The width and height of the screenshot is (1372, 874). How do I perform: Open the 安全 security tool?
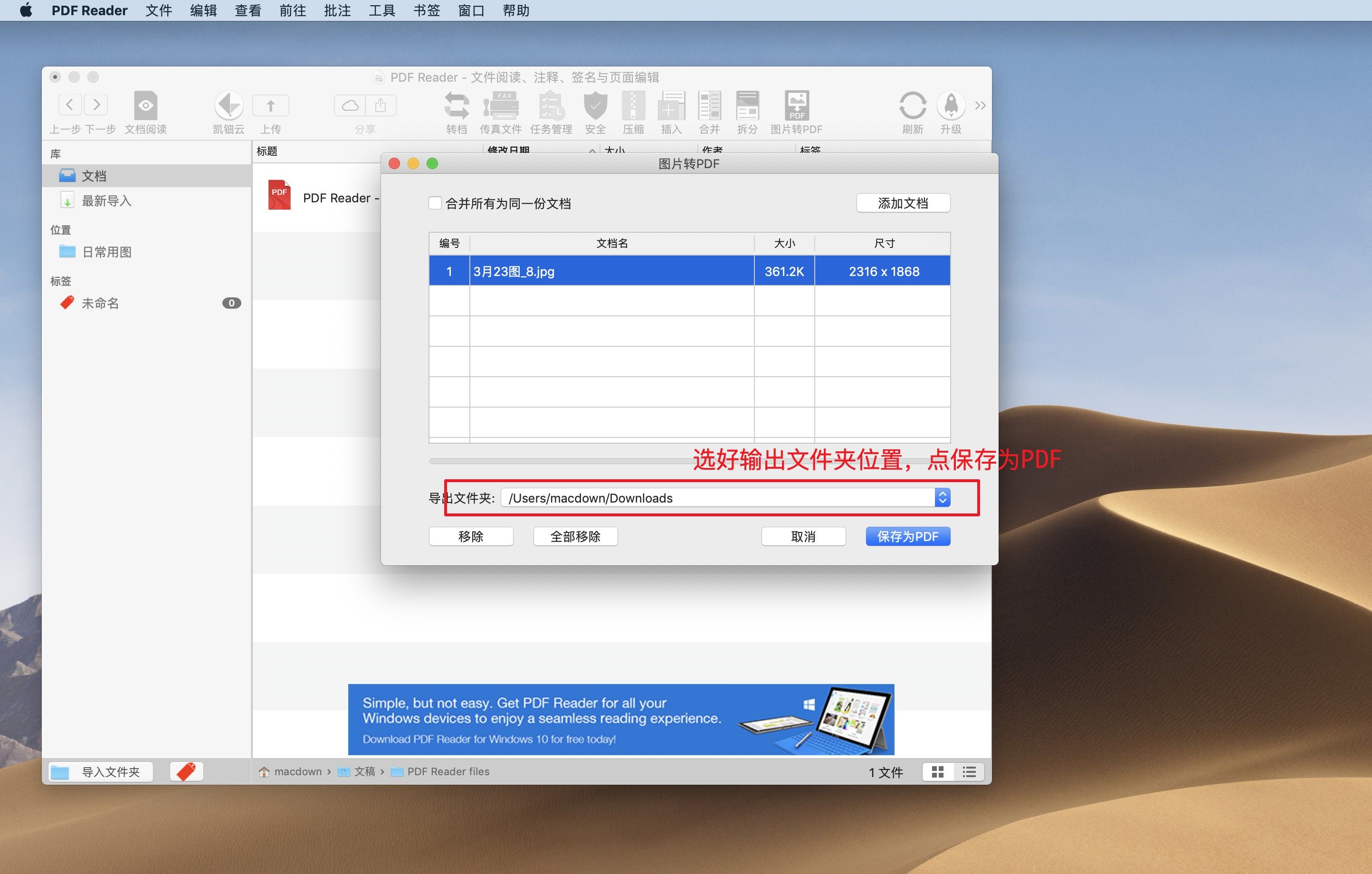[x=595, y=111]
